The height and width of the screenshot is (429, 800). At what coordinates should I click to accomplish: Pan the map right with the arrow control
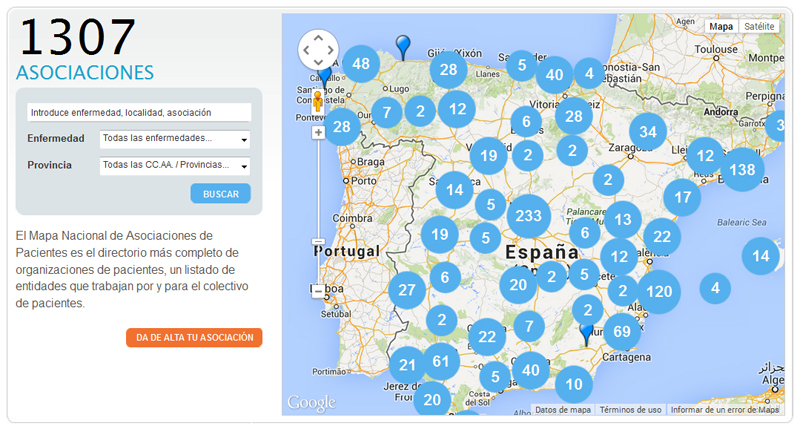(x=331, y=50)
